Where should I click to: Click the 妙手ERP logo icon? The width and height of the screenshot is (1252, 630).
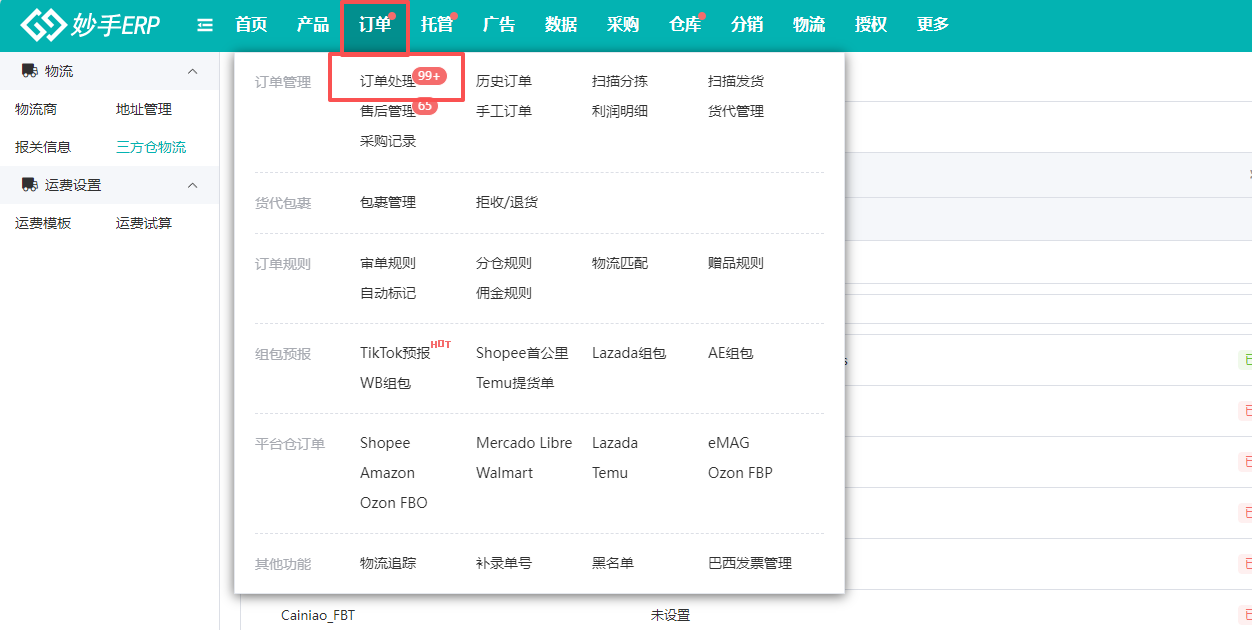[42, 25]
